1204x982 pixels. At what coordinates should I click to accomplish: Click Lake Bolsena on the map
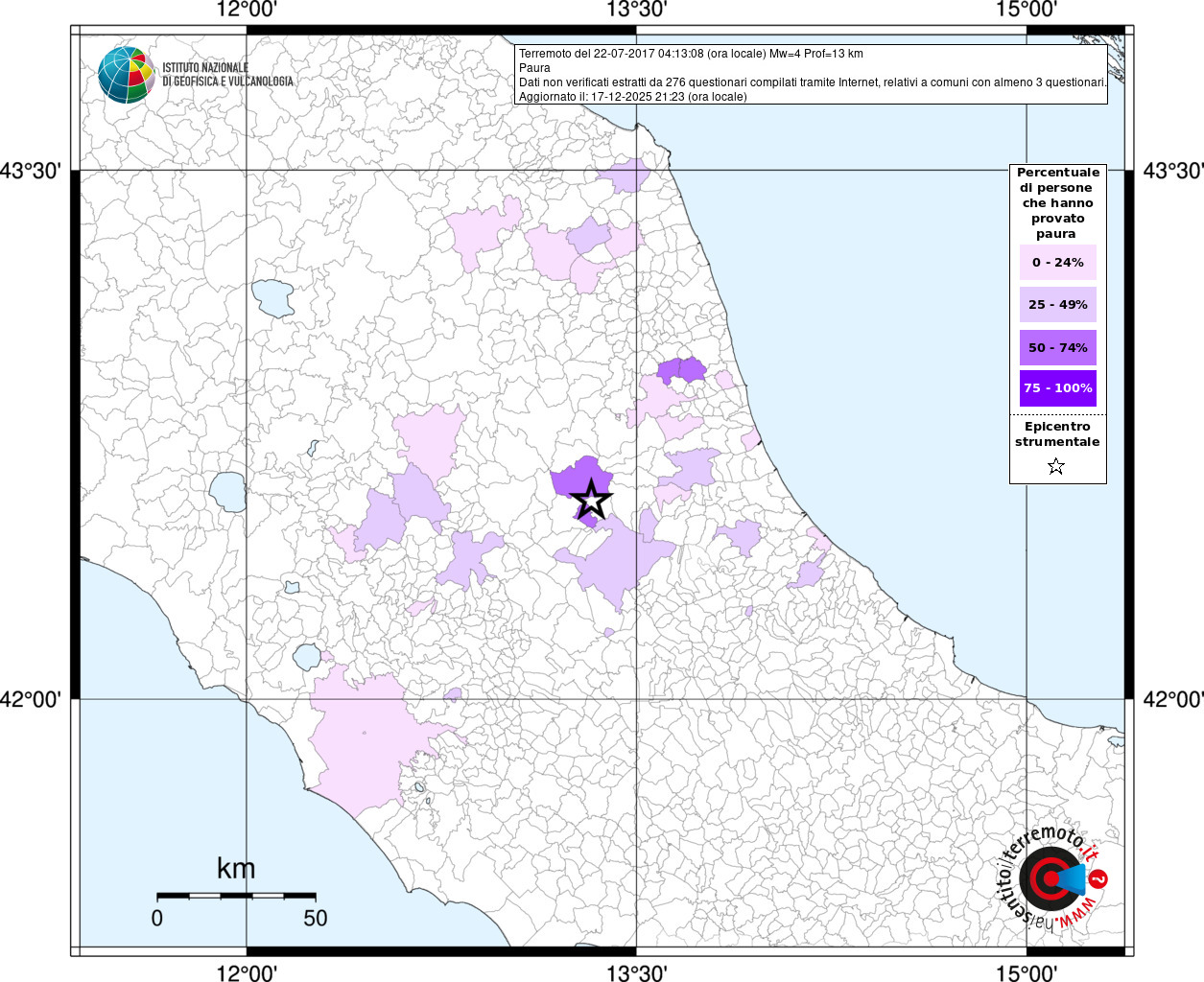tap(228, 492)
